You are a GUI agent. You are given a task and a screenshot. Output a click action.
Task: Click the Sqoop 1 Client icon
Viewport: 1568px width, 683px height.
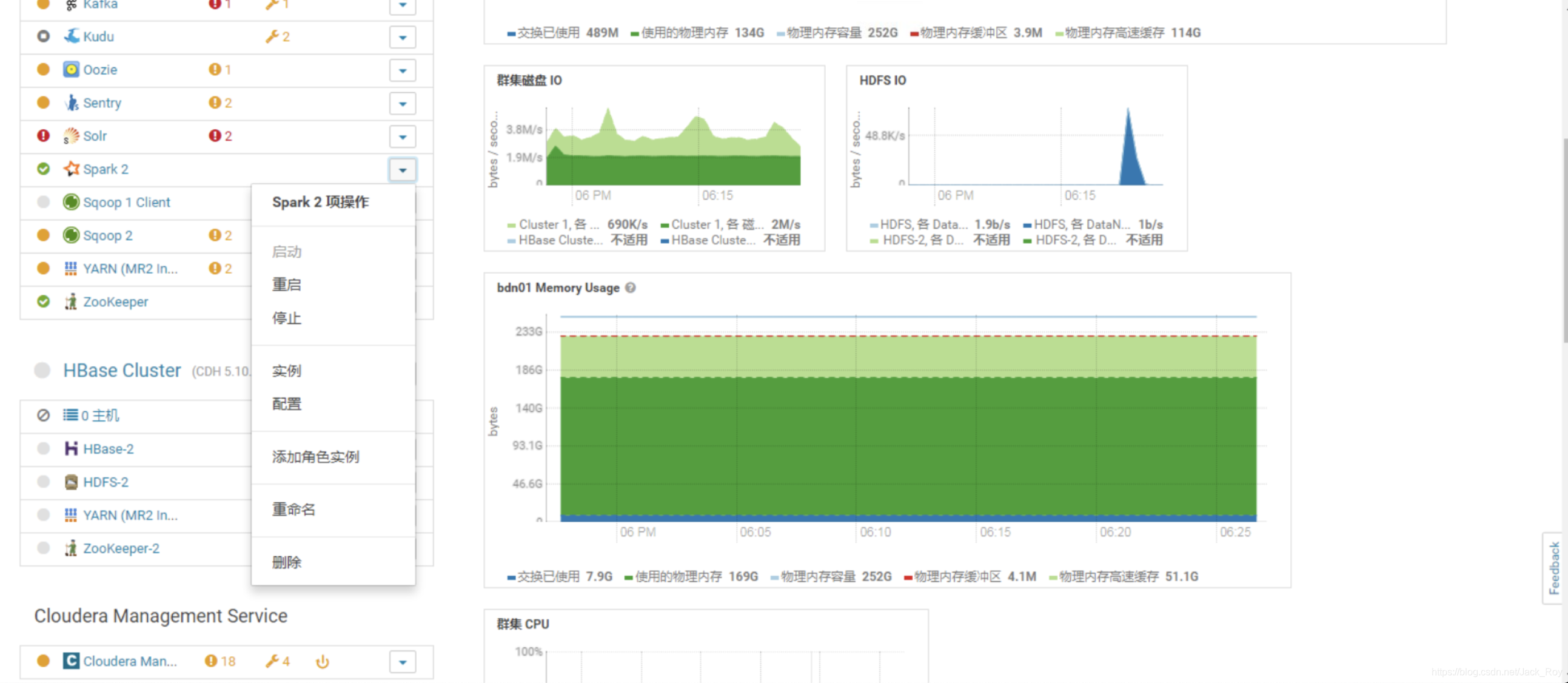[71, 202]
